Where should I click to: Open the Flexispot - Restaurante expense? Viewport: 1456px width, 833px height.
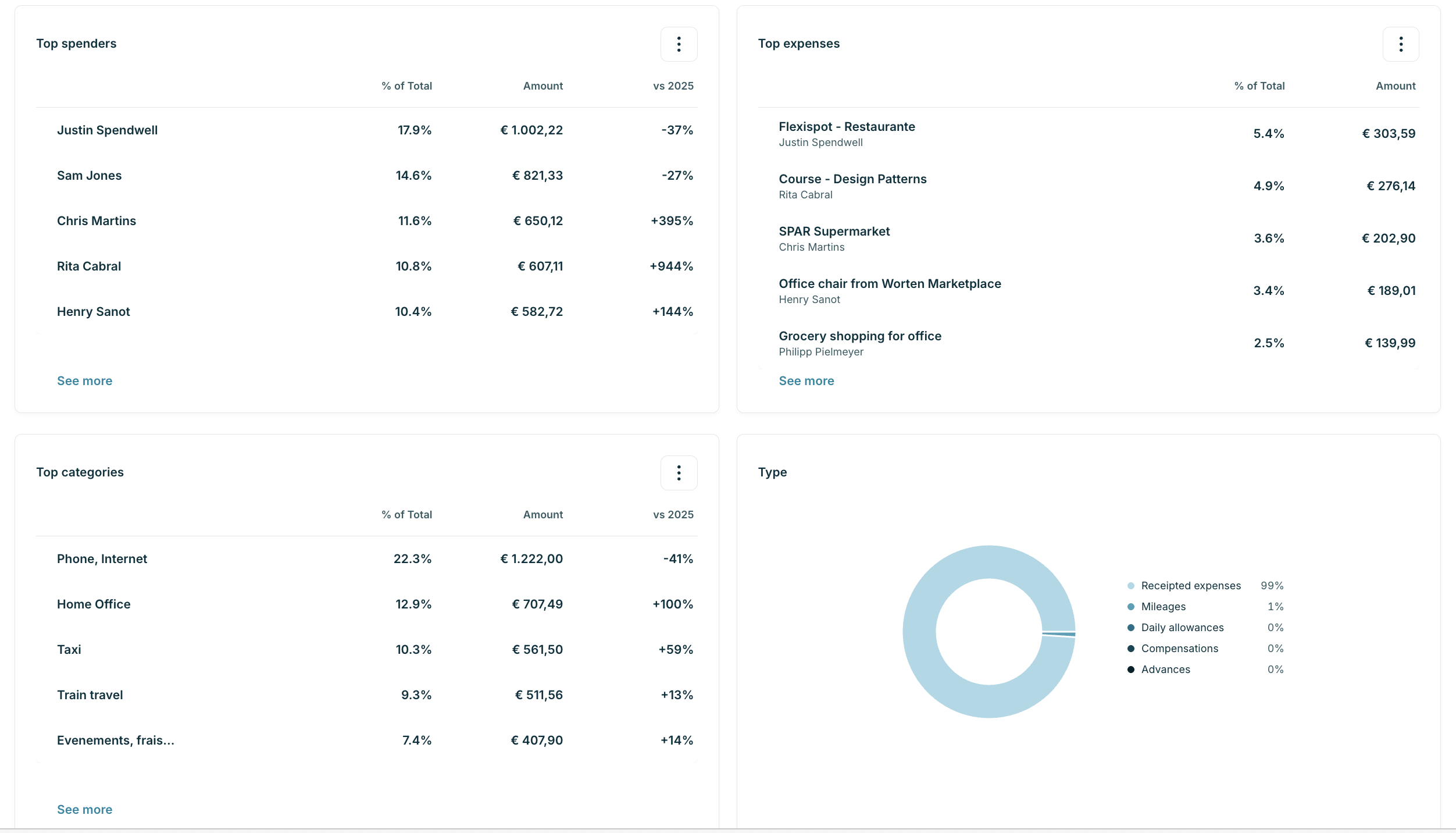(x=1089, y=134)
